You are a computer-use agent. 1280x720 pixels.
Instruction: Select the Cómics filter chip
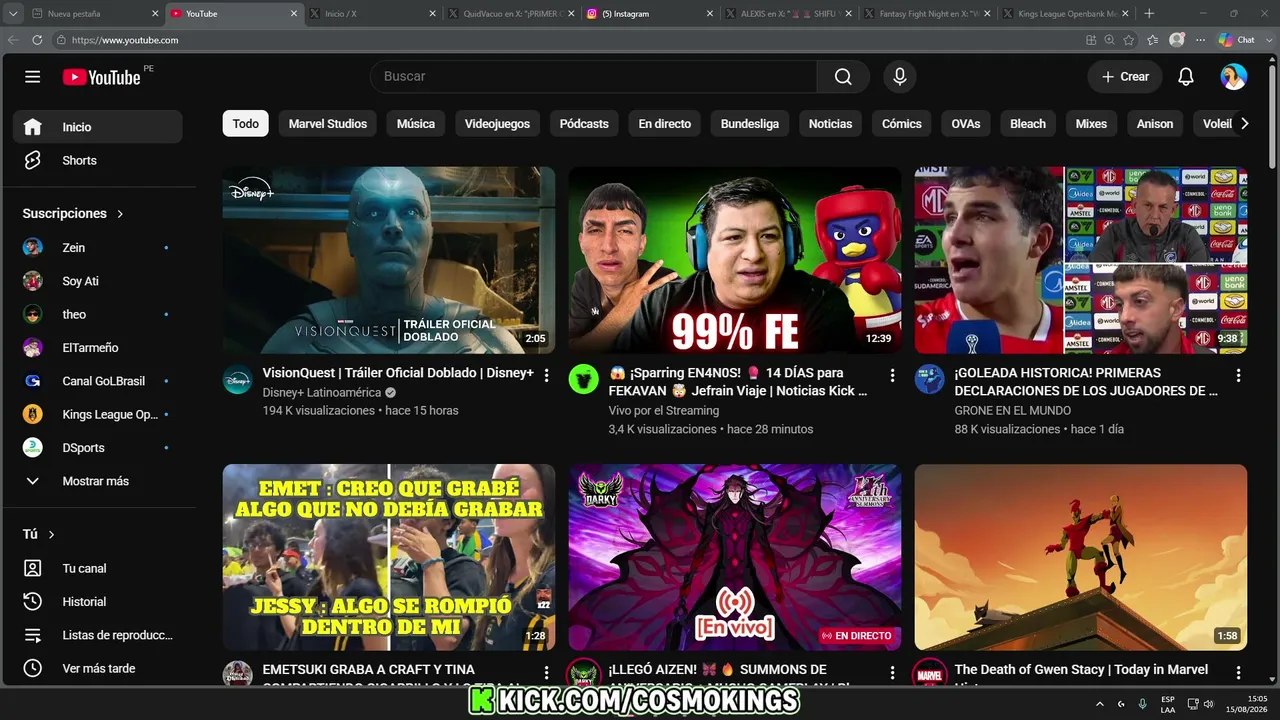click(x=902, y=124)
